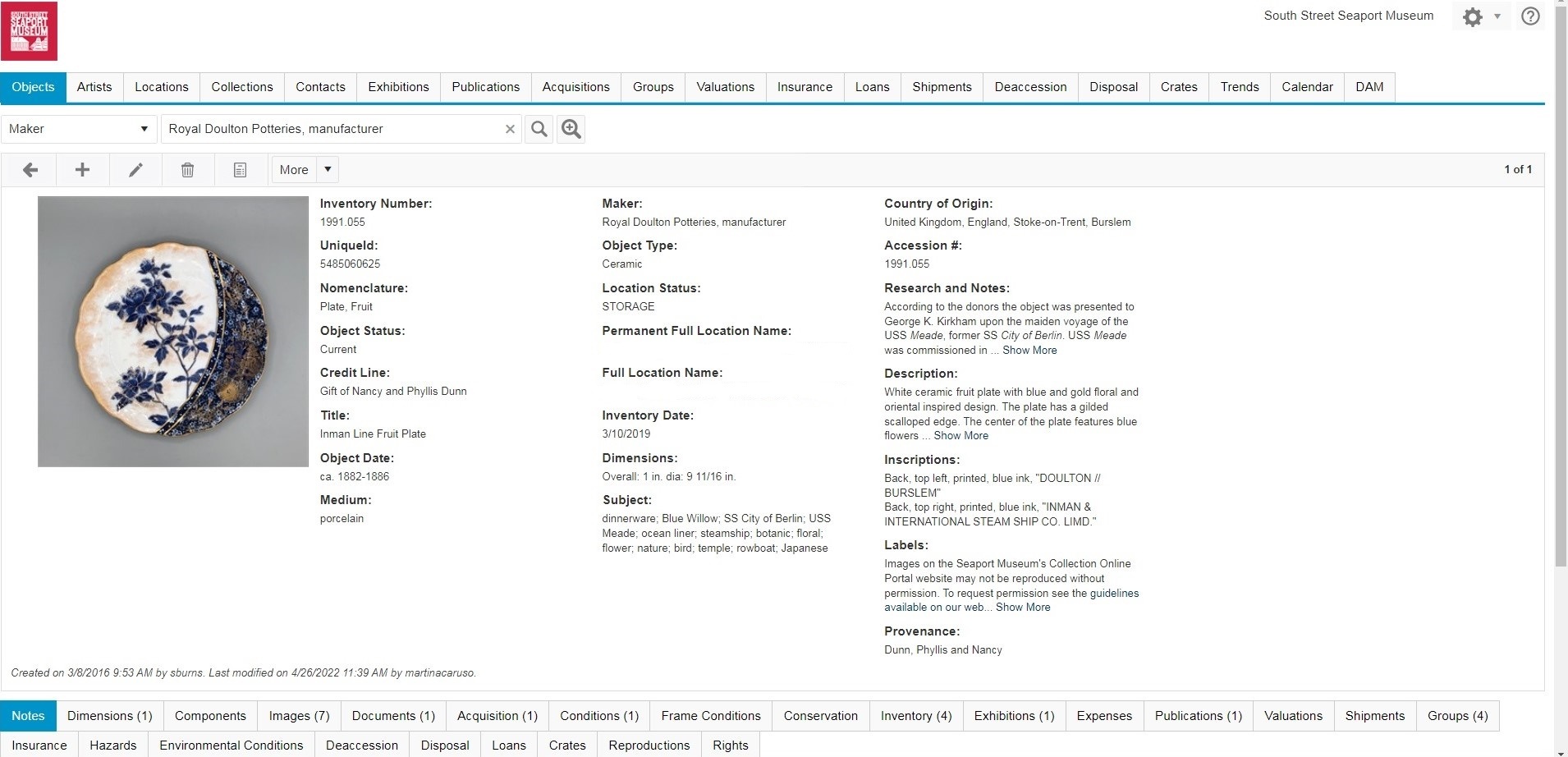Screen dimensions: 1568x757
Task: Click the fruit plate thumbnail image
Action: click(173, 332)
